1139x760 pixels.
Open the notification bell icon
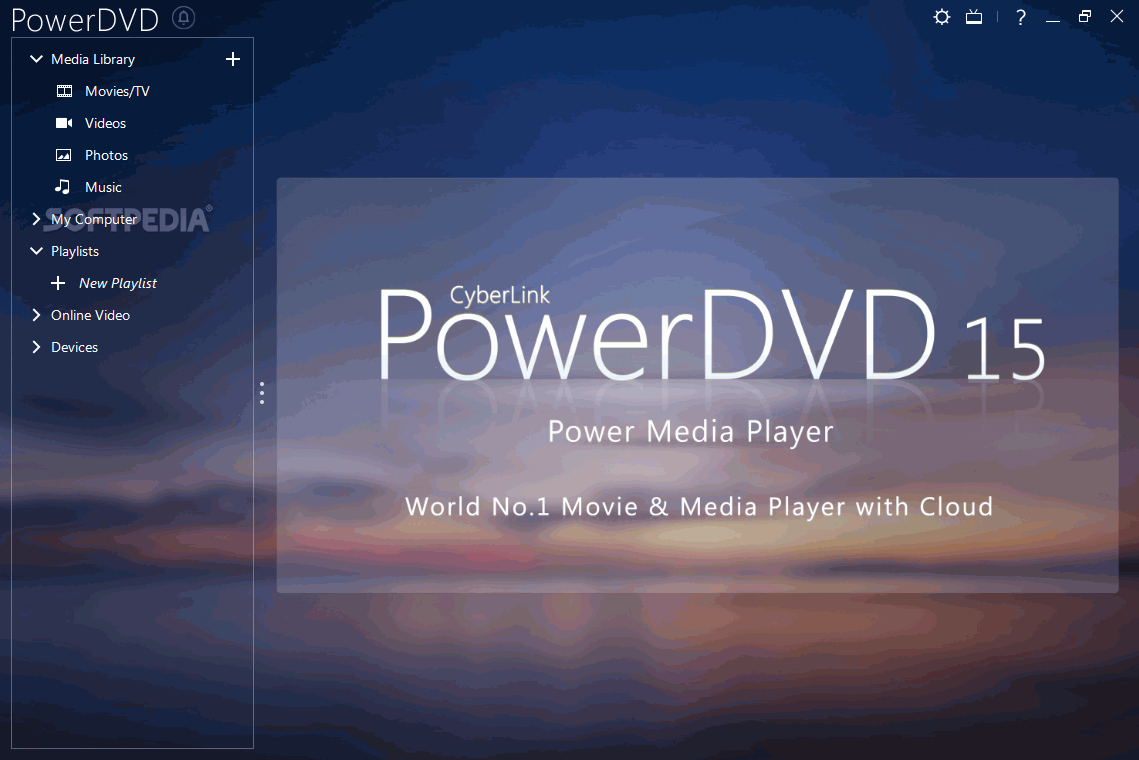(x=184, y=17)
